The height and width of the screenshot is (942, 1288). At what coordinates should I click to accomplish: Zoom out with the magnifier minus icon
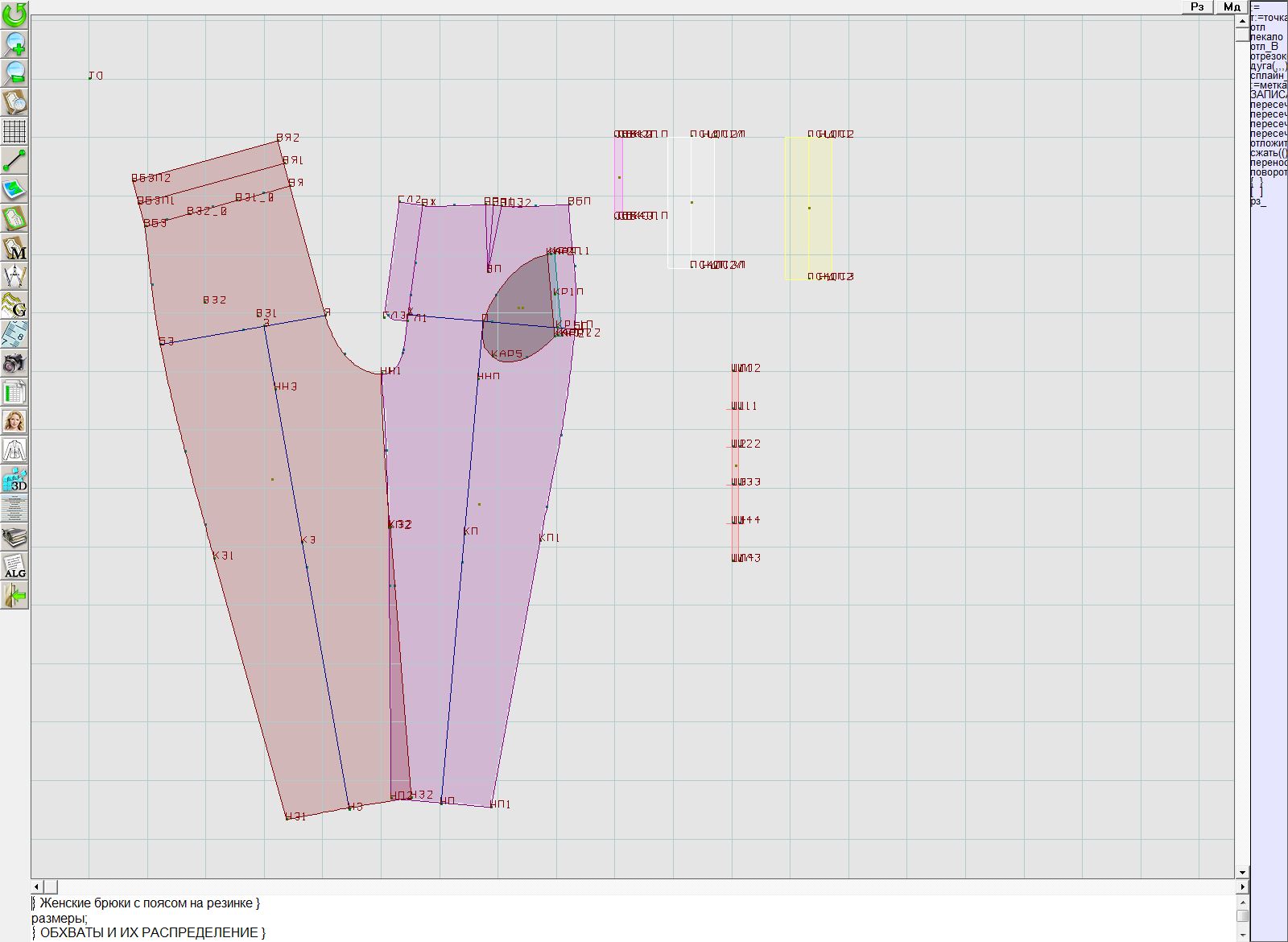(14, 72)
